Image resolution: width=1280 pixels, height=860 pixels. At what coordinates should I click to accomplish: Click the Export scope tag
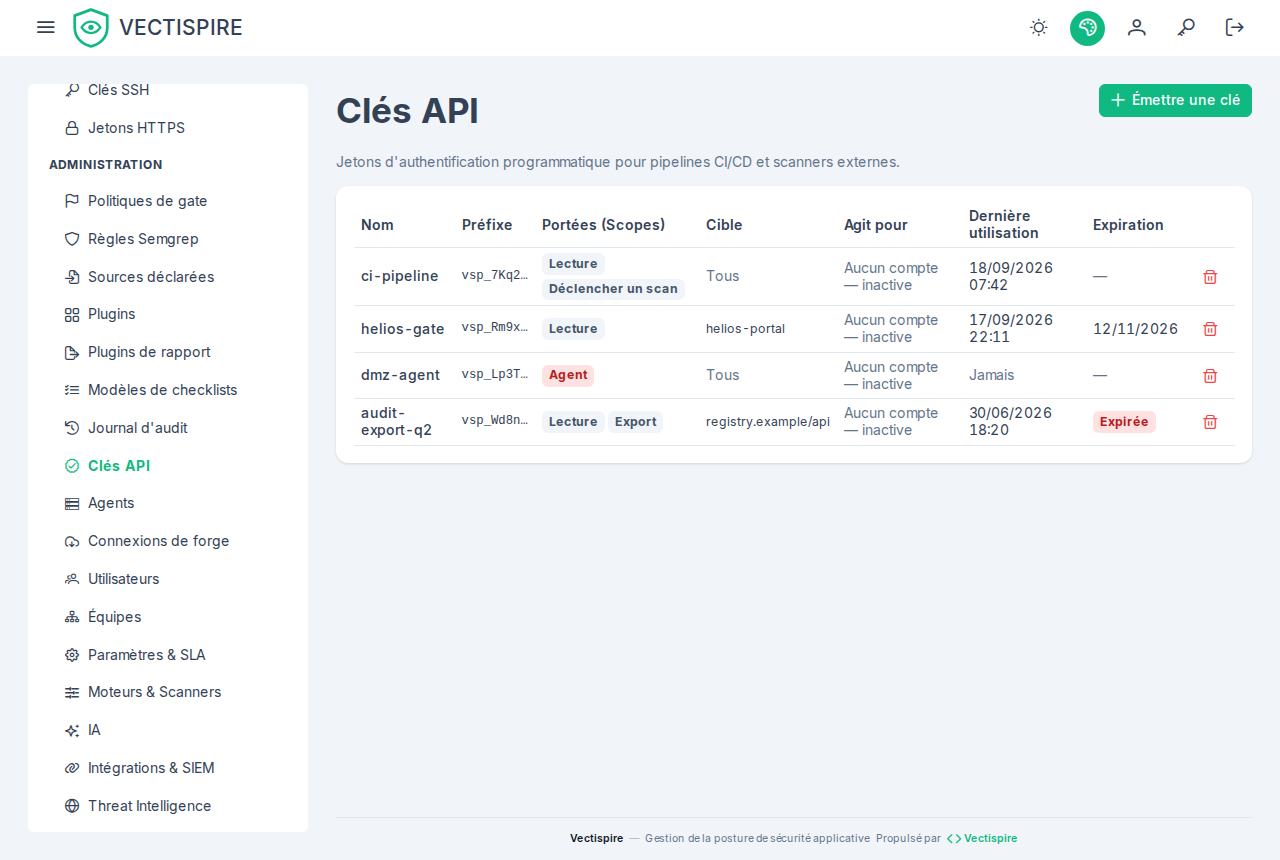click(x=635, y=422)
